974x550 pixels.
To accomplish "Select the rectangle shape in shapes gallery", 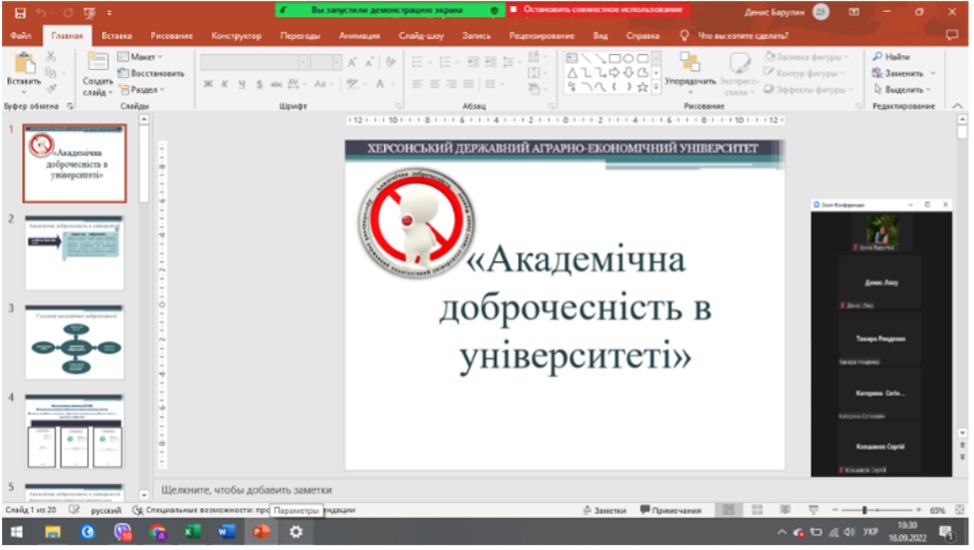I will coord(614,58).
